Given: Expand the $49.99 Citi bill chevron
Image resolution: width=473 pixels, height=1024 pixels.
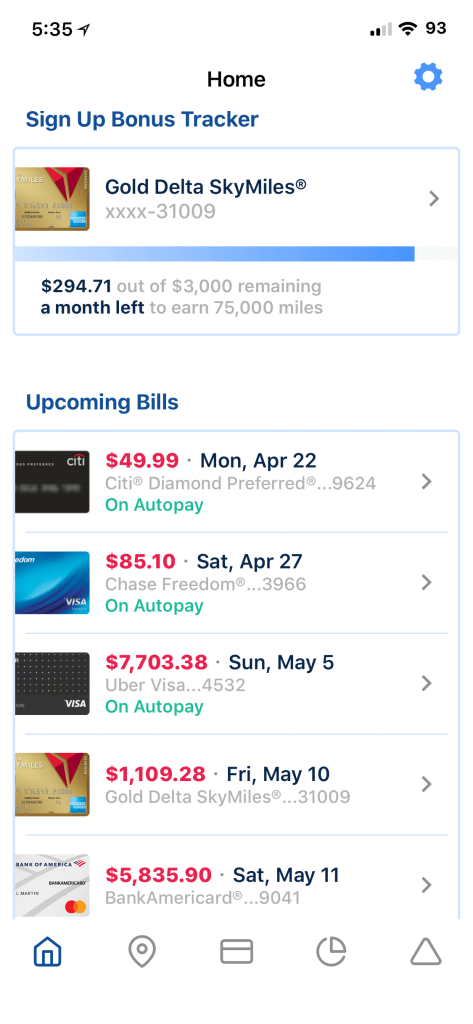Looking at the screenshot, I should (x=427, y=481).
